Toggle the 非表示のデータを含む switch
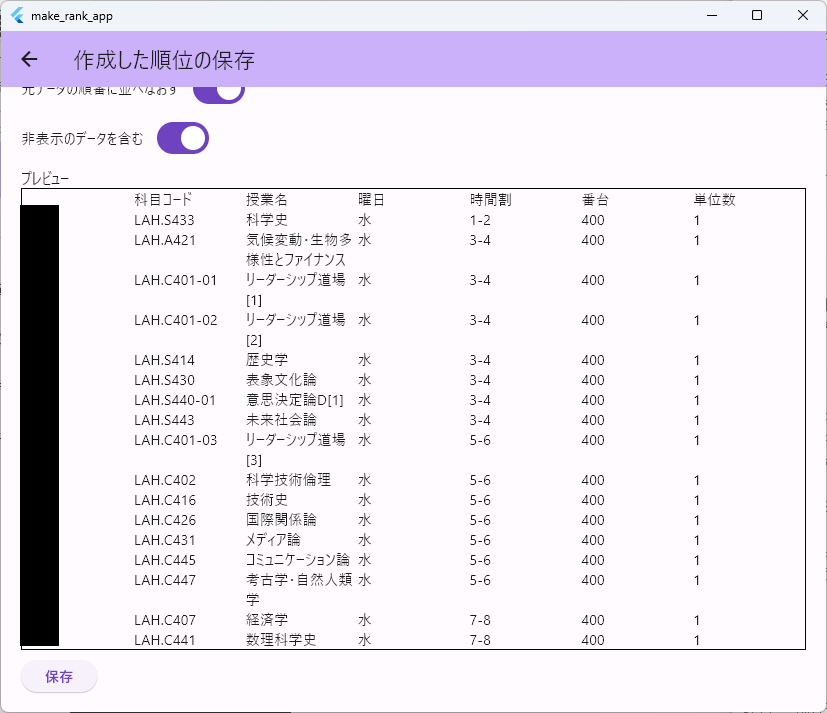Screen dimensions: 827x713 pyautogui.click(x=183, y=139)
